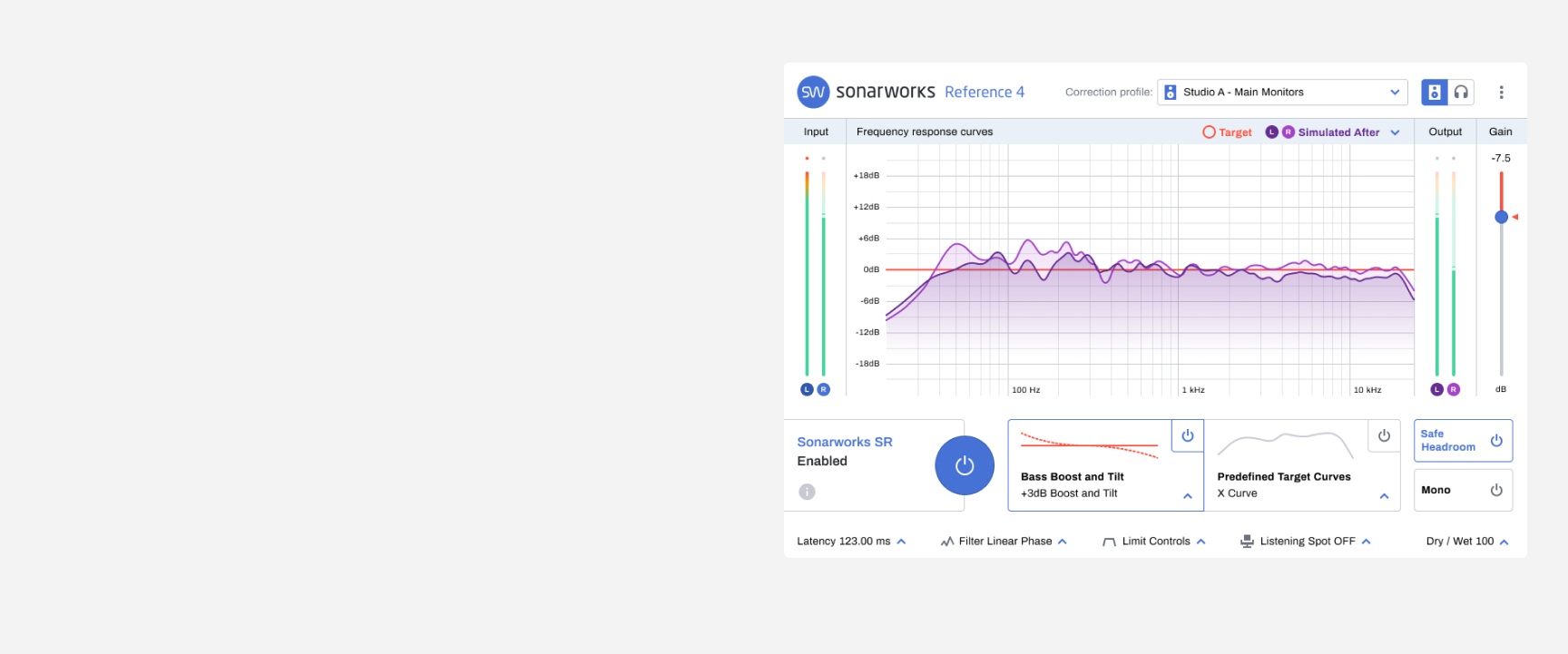This screenshot has height=654, width=1568.
Task: Enable Predefined Target Curves power button
Action: pyautogui.click(x=1384, y=435)
